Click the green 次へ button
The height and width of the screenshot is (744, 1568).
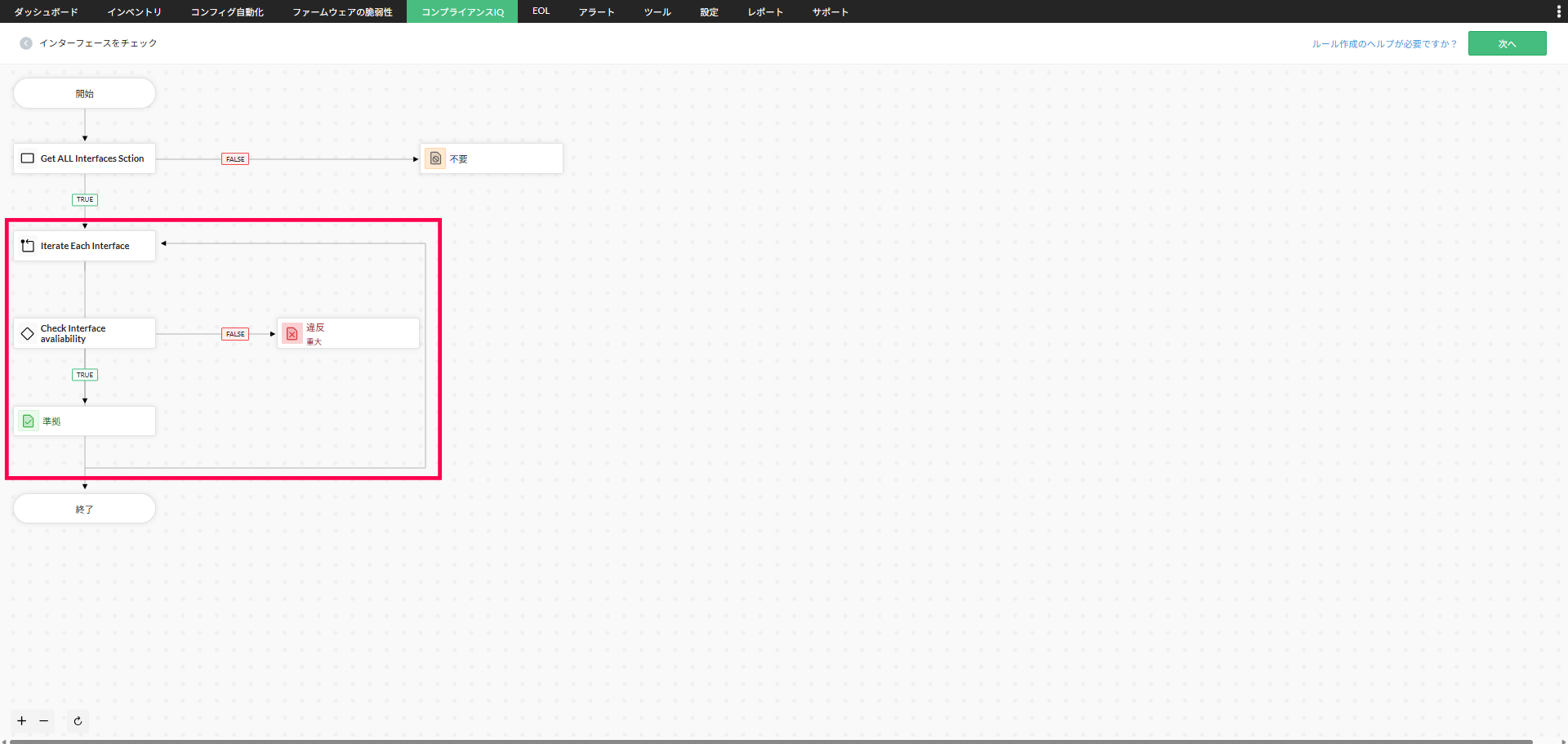point(1507,43)
